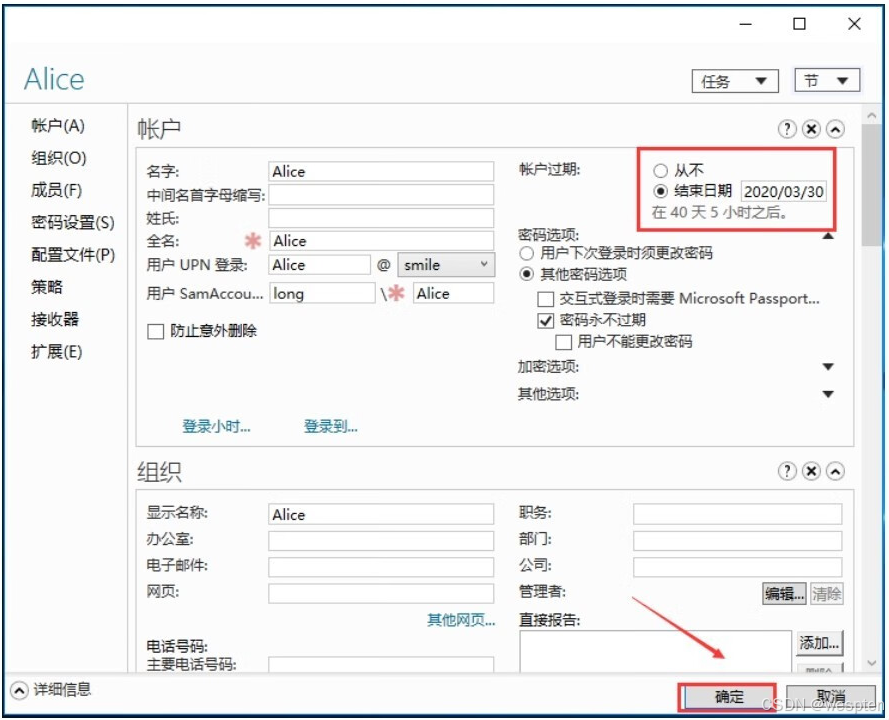Viewport: 889px width, 720px height.
Task: Open the 登录到... link
Action: pos(331,426)
